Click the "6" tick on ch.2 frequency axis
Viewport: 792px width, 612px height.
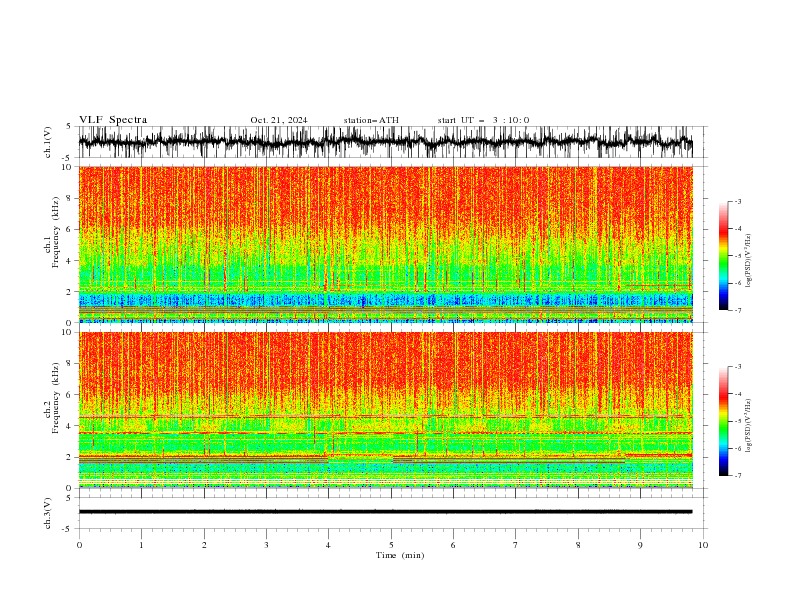coord(69,394)
